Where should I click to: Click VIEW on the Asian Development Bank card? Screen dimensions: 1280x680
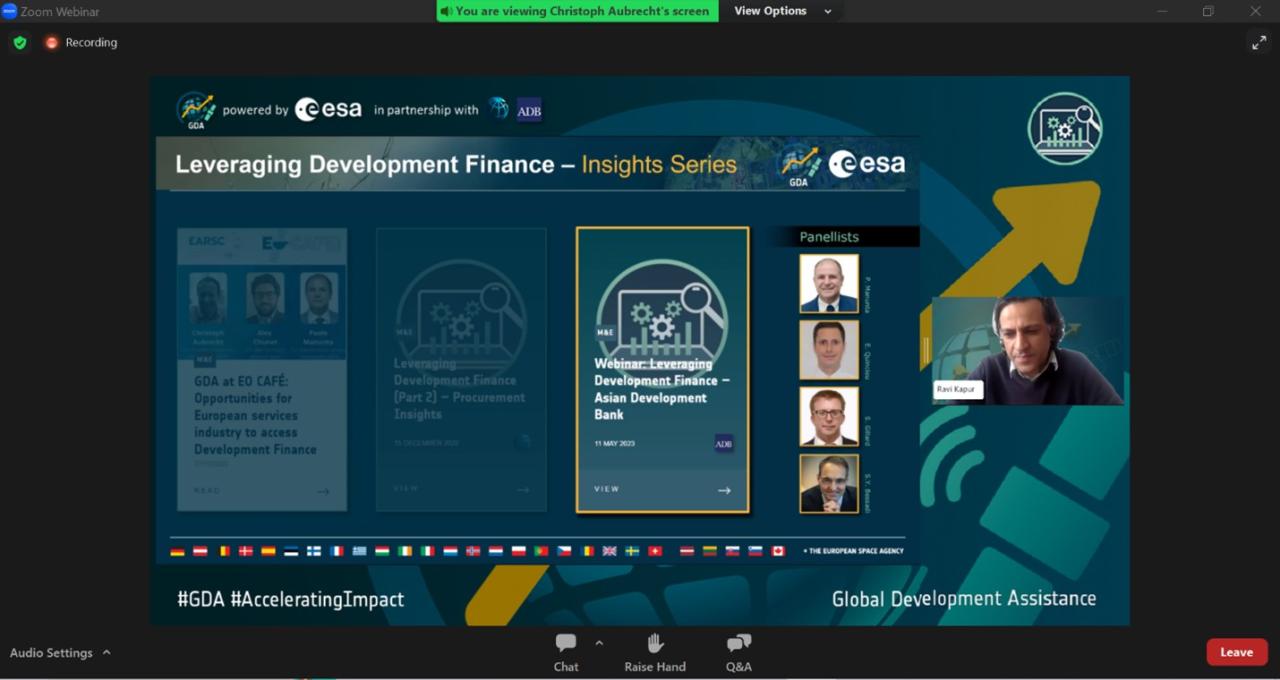(607, 489)
